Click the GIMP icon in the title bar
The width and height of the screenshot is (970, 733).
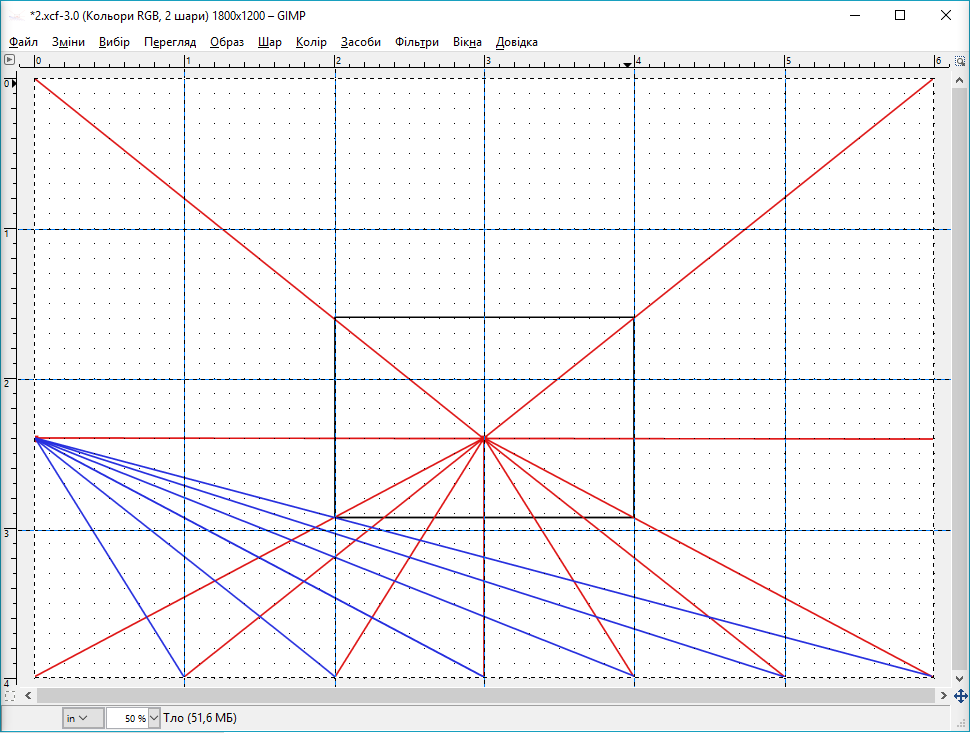[x=16, y=15]
